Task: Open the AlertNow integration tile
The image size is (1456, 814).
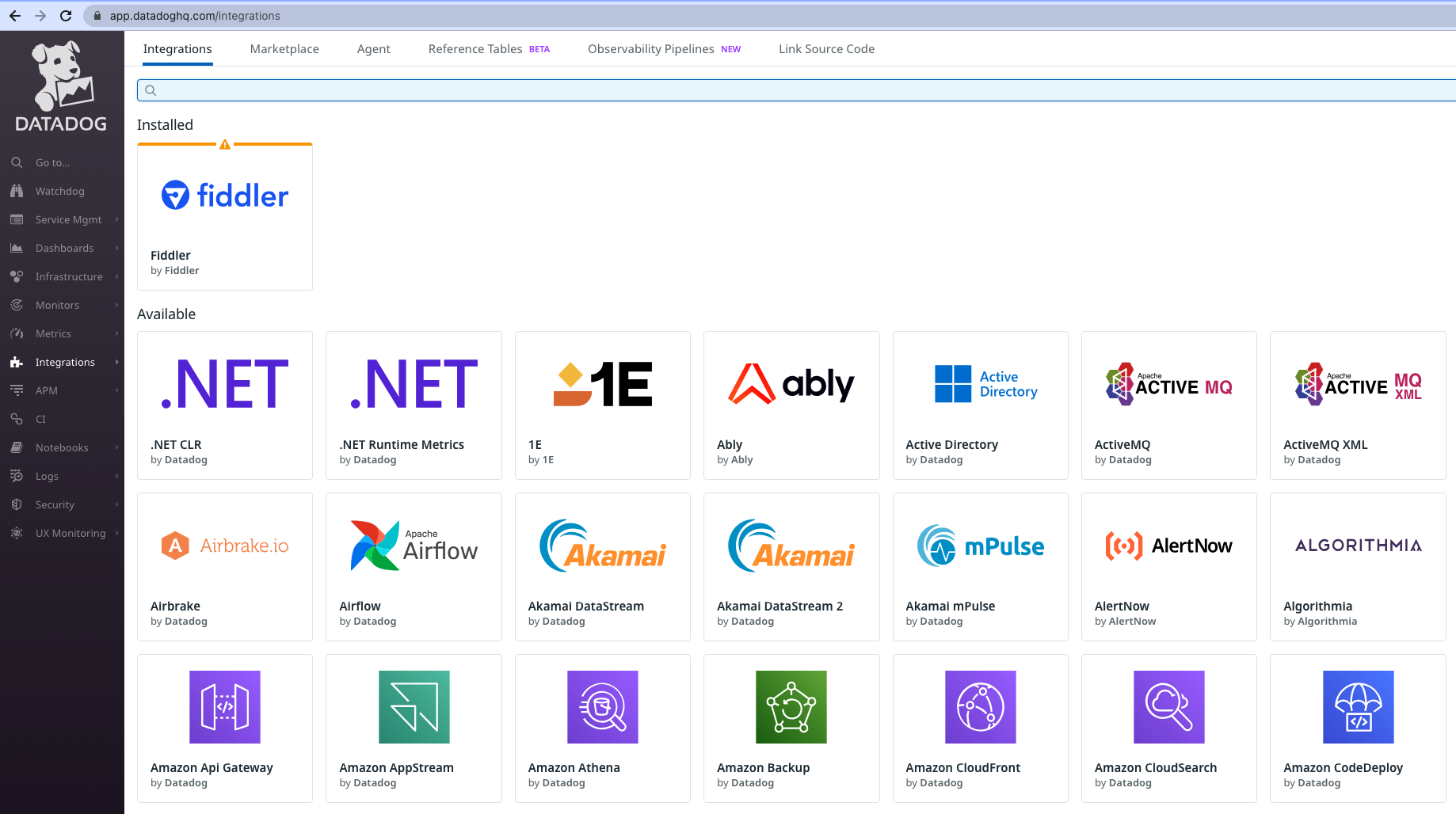Action: click(x=1169, y=567)
